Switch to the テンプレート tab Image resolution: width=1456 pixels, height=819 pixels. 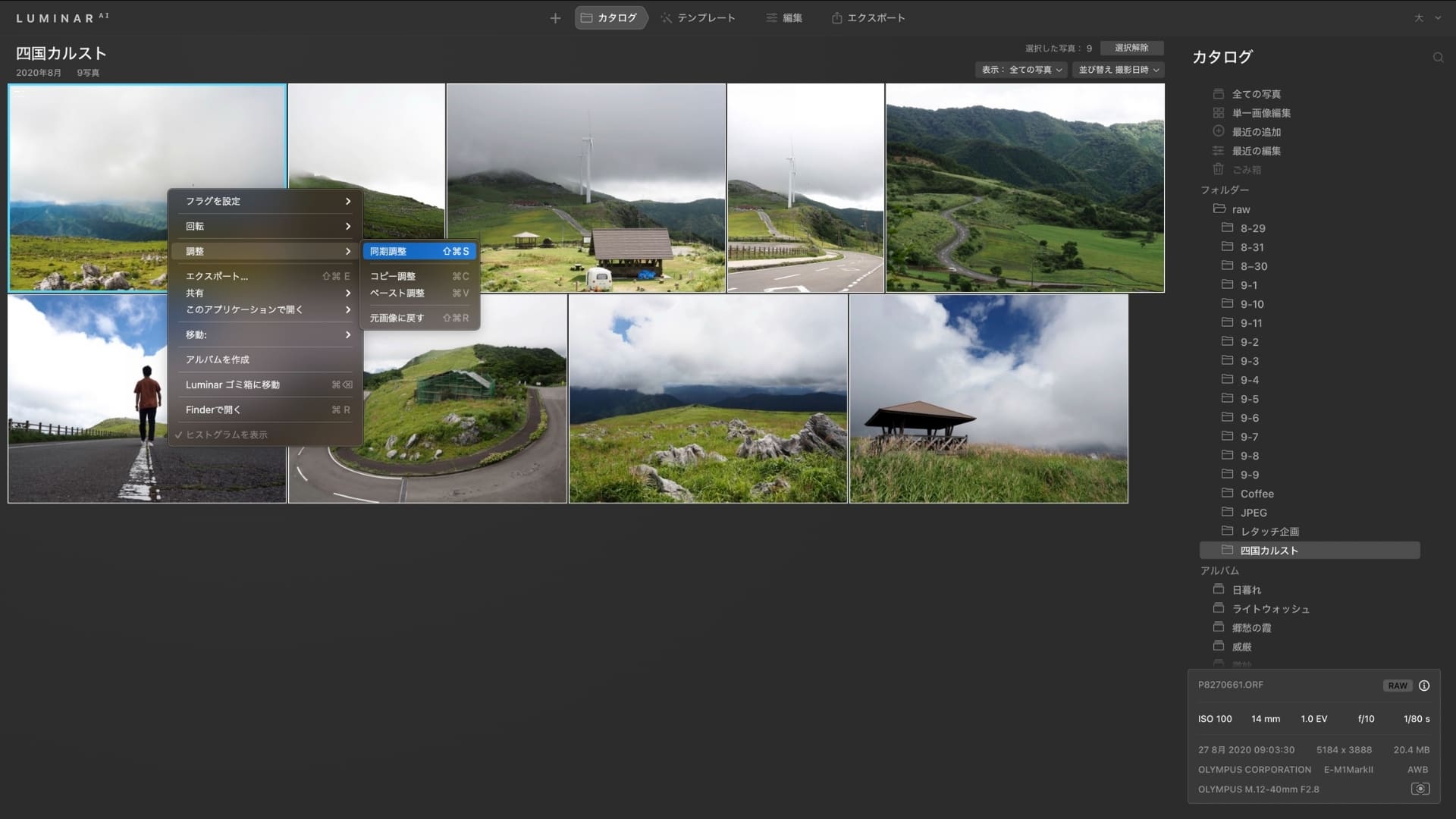pyautogui.click(x=698, y=18)
